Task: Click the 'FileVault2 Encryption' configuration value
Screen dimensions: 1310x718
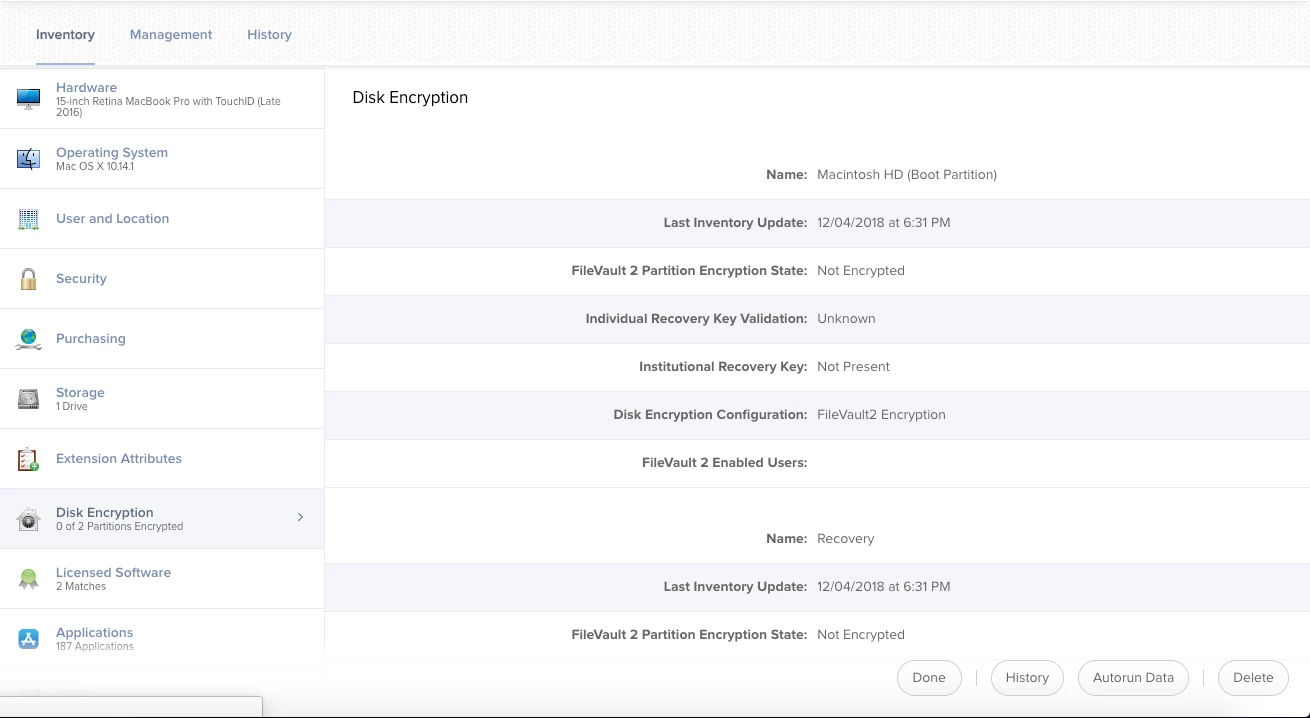Action: [x=881, y=414]
